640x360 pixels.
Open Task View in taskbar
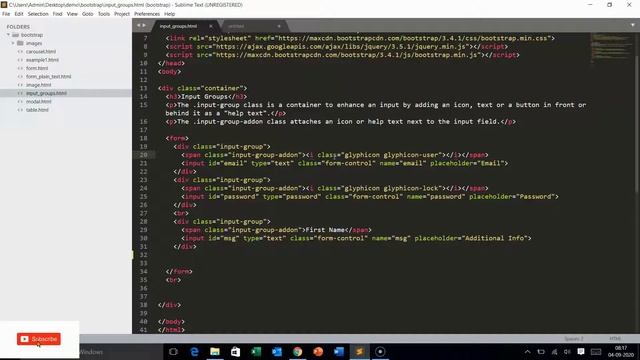click(173, 351)
